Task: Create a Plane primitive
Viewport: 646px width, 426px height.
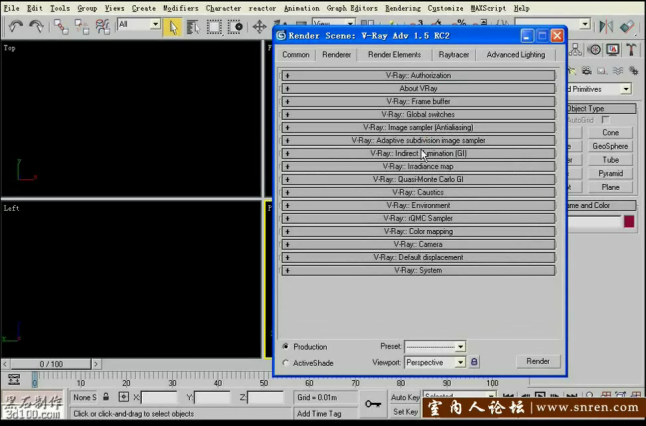Action: coord(611,187)
